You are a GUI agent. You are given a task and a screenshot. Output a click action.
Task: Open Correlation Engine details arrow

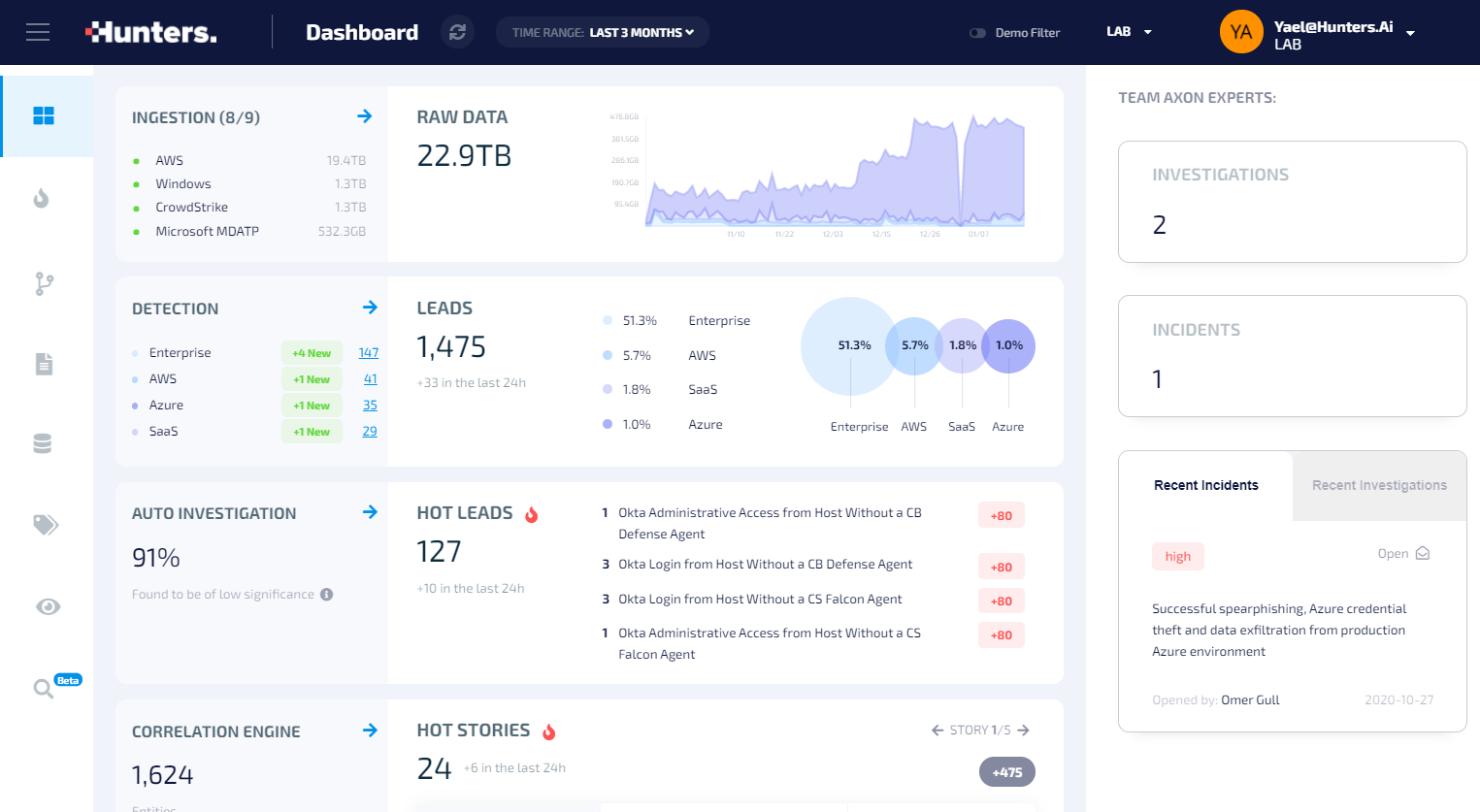[370, 731]
